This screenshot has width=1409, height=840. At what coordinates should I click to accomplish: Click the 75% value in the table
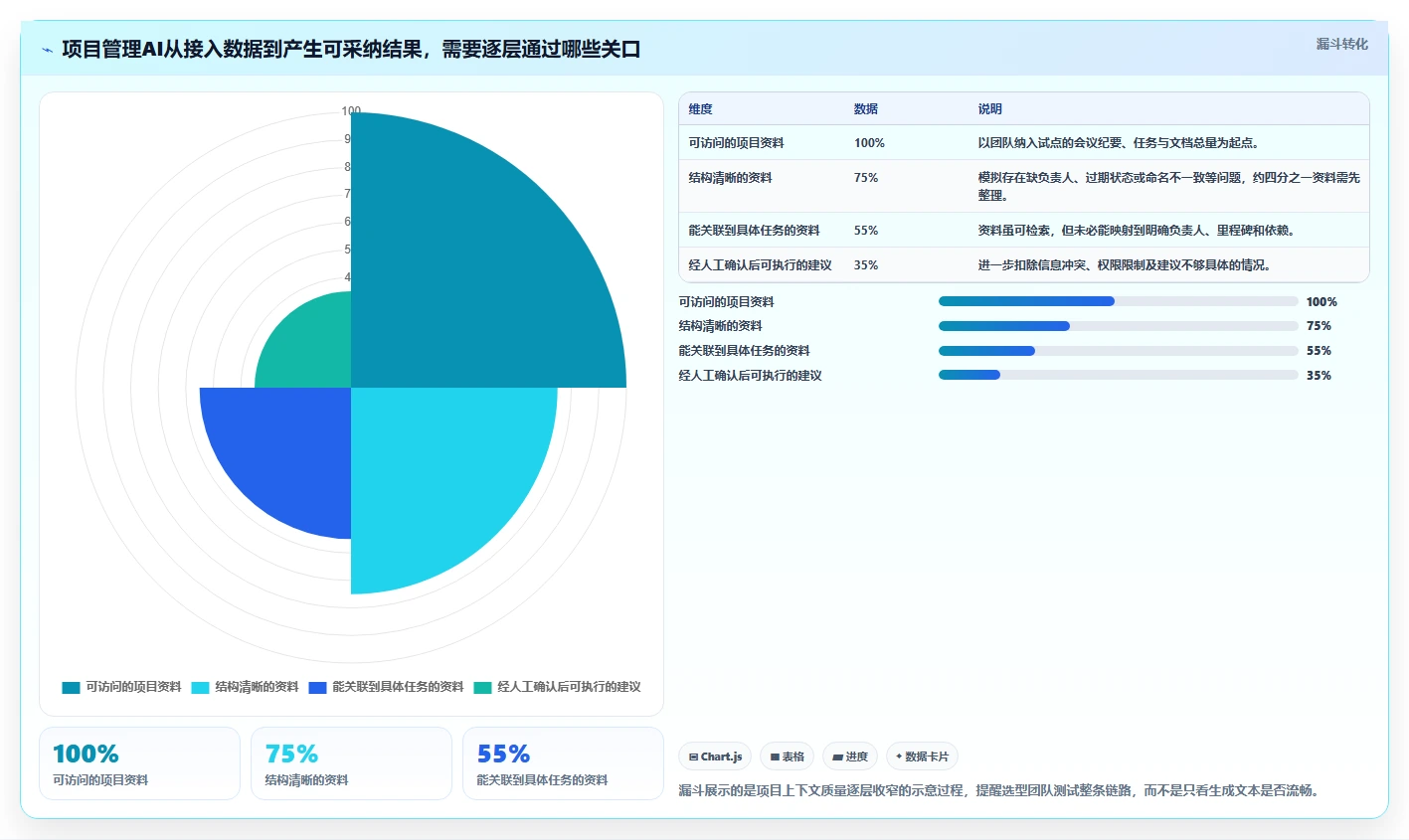(x=866, y=178)
